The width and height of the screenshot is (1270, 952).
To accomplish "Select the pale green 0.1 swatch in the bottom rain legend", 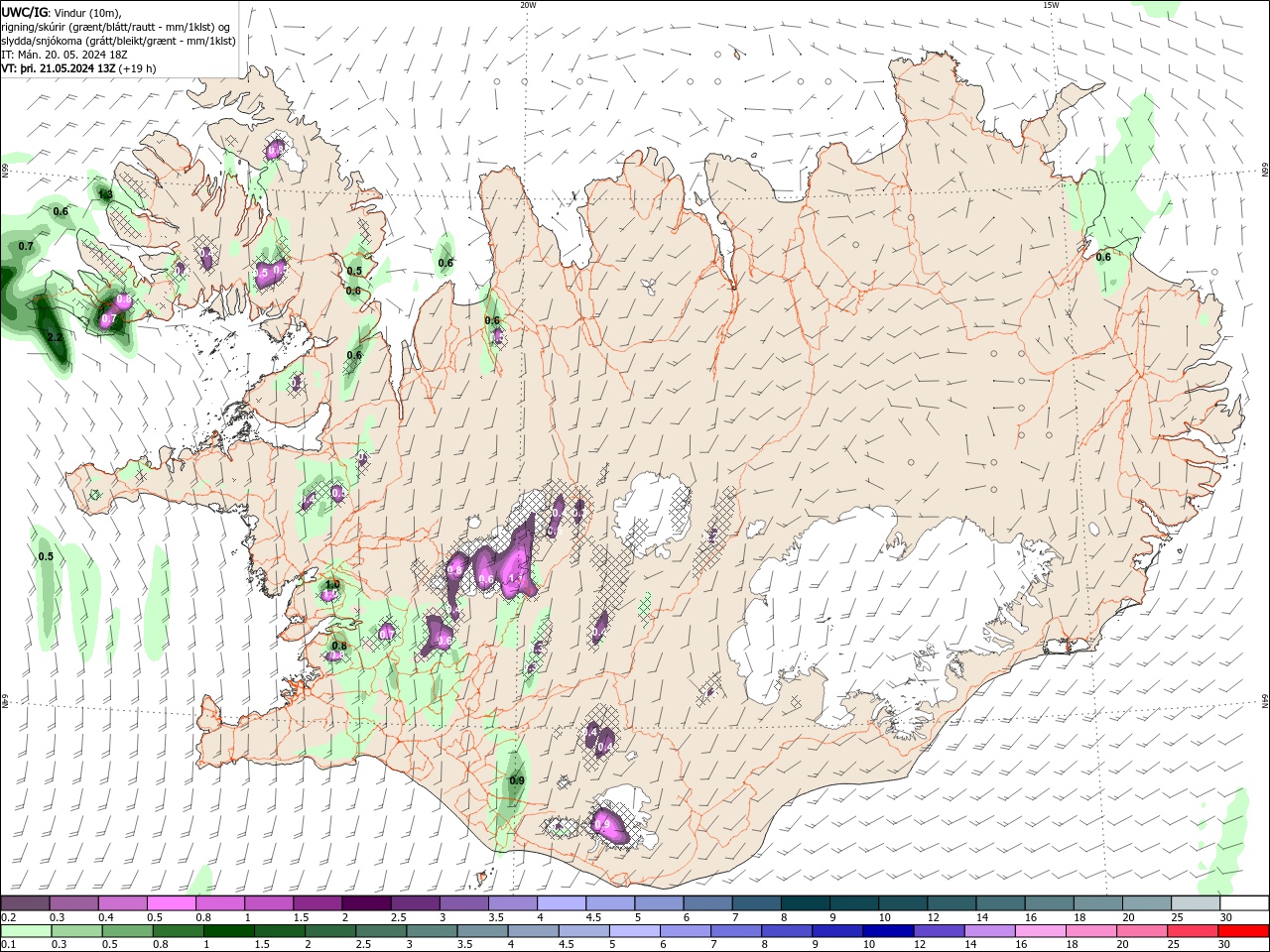I will click(26, 931).
